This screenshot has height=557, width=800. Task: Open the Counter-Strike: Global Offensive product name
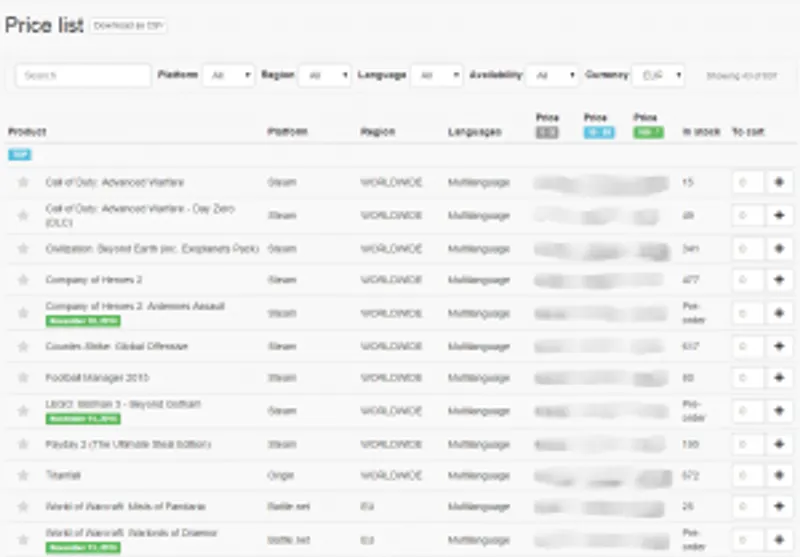click(117, 346)
